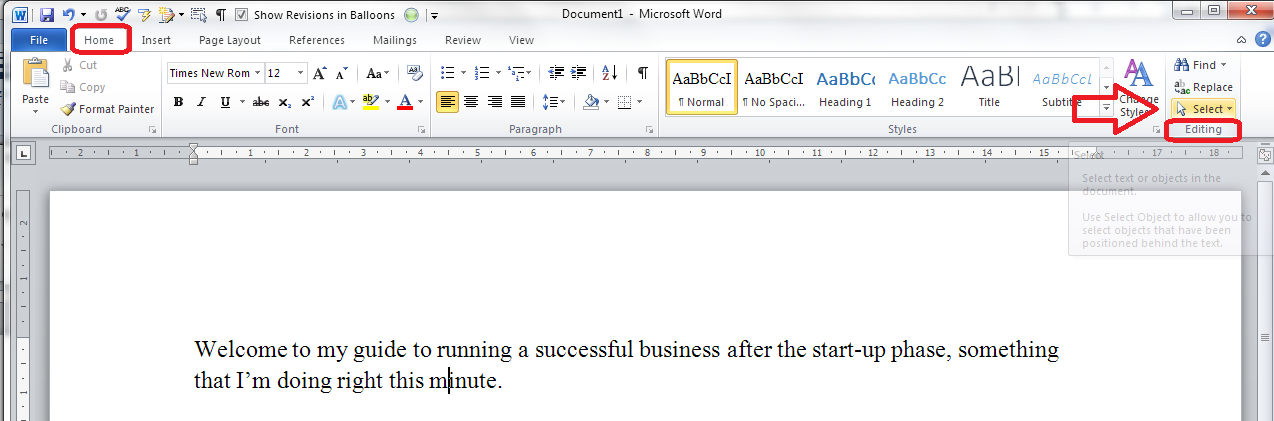This screenshot has width=1274, height=421.
Task: Click the Strikethrough icon
Action: pos(260,102)
